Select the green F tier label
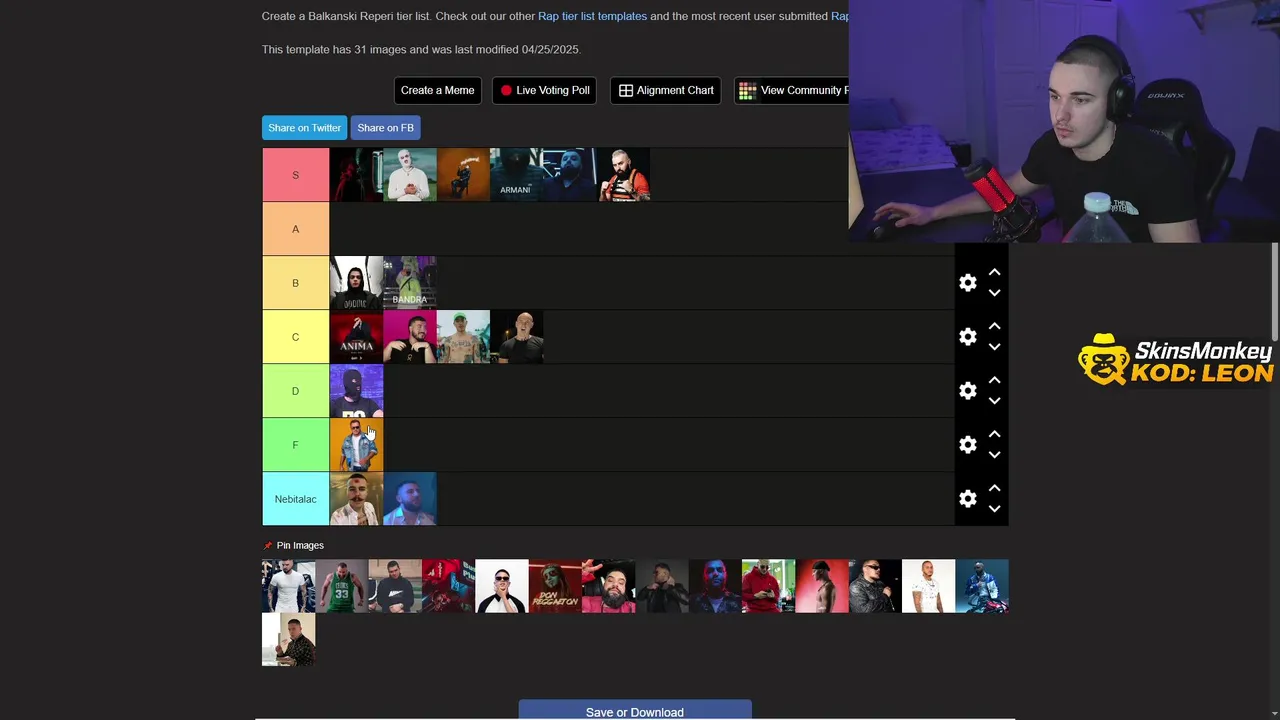Viewport: 1280px width, 720px height. (x=296, y=445)
